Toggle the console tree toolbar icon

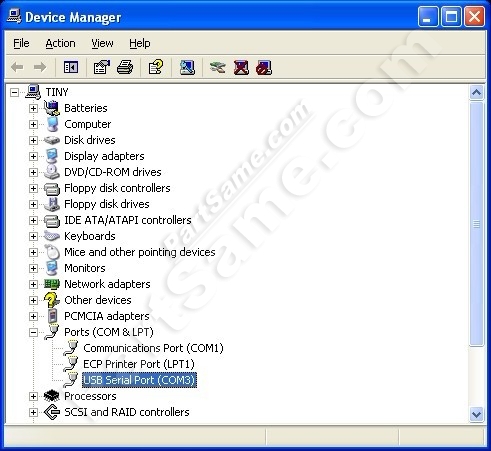click(71, 67)
